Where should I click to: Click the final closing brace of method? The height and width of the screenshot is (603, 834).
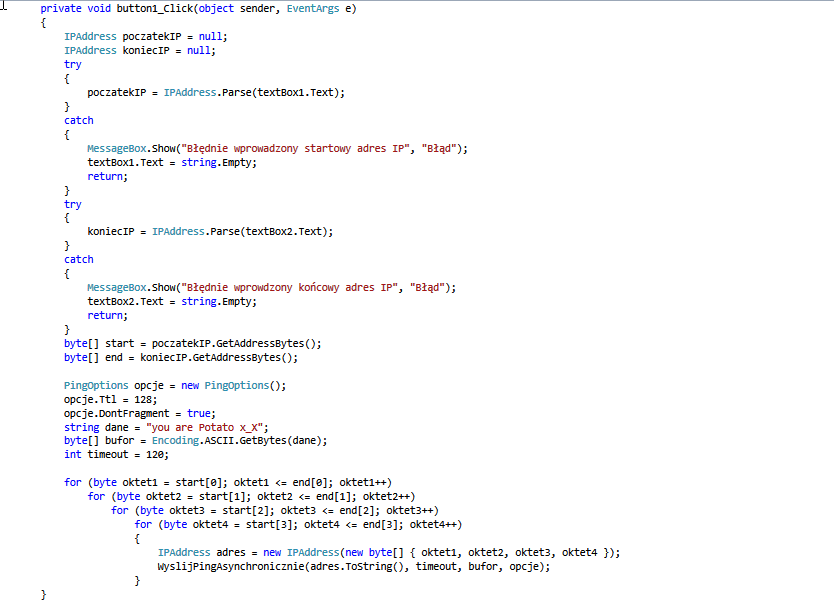click(x=44, y=595)
